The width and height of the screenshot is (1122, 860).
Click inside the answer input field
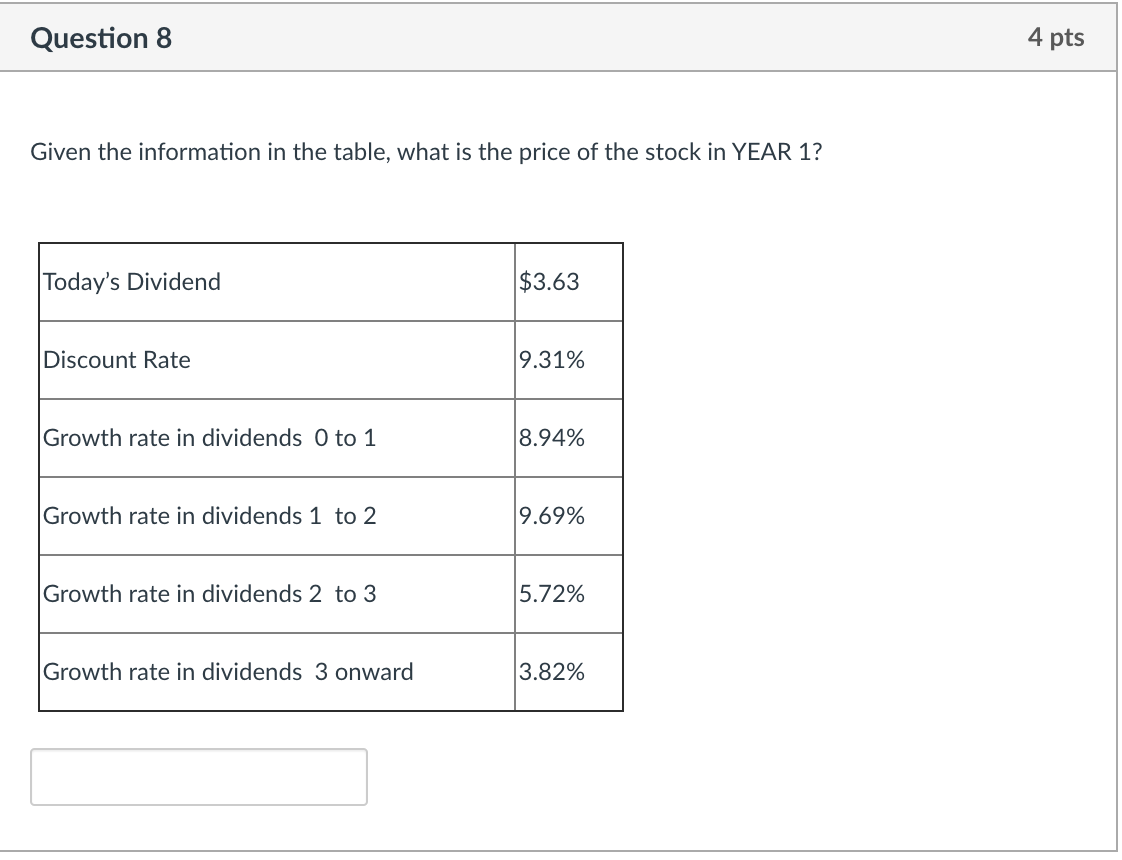pos(197,777)
